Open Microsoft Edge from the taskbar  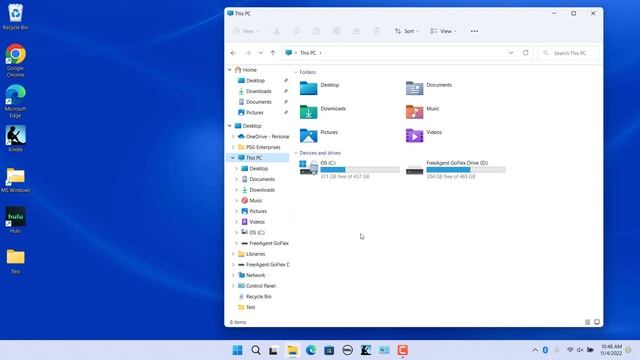point(311,350)
